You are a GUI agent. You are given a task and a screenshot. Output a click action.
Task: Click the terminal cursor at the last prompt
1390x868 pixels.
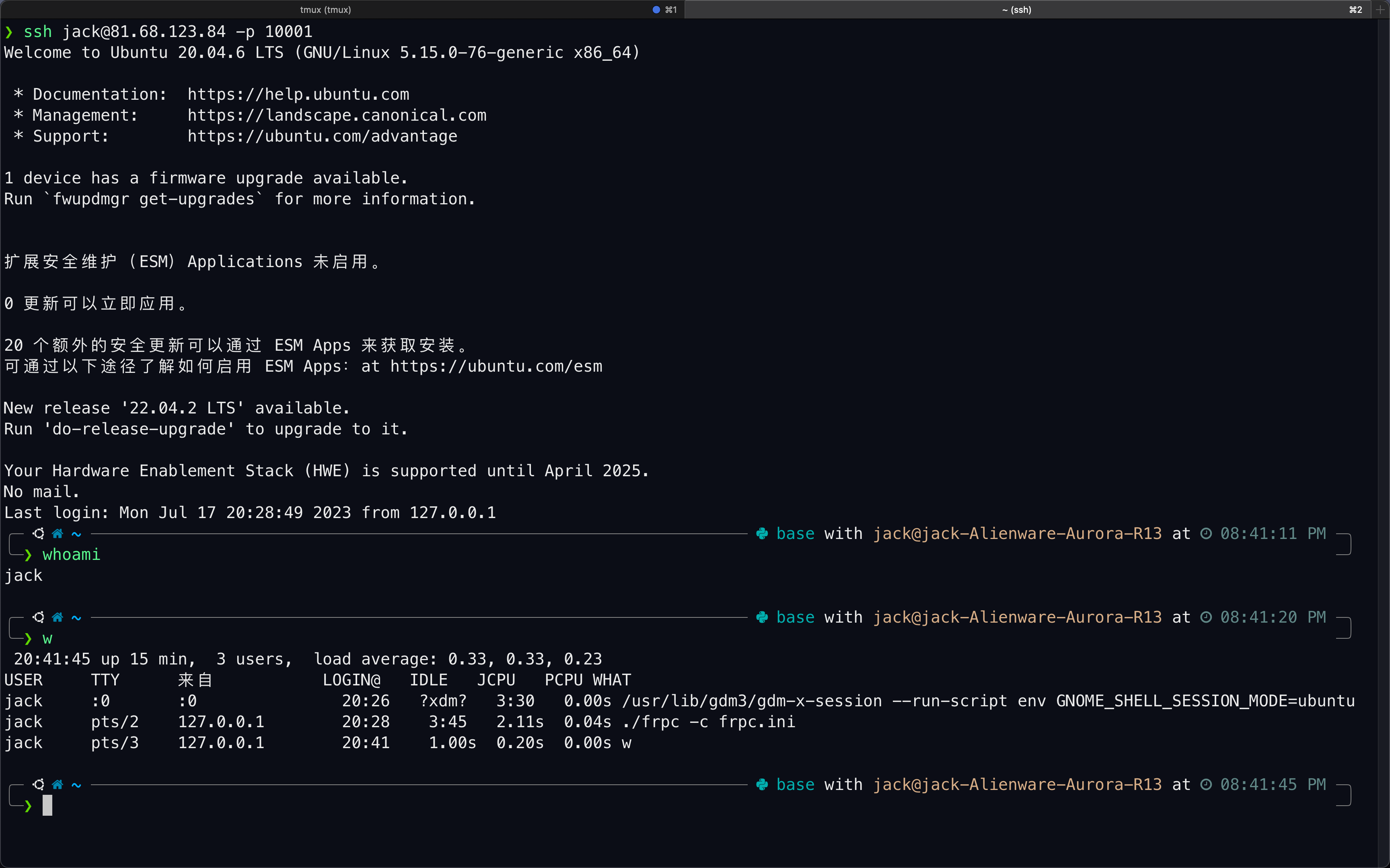pyautogui.click(x=47, y=805)
